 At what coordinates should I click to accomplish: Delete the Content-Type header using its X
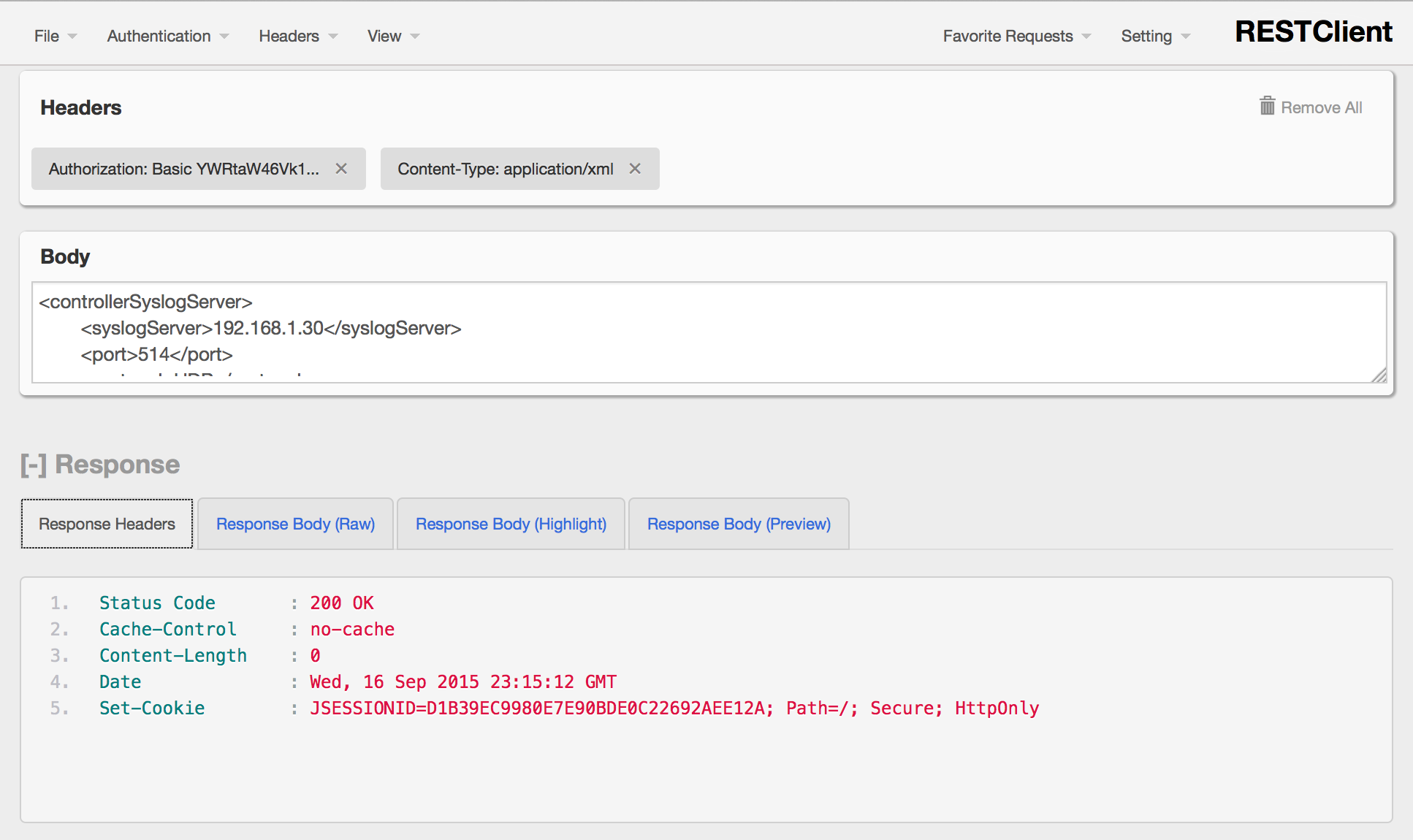(x=635, y=169)
